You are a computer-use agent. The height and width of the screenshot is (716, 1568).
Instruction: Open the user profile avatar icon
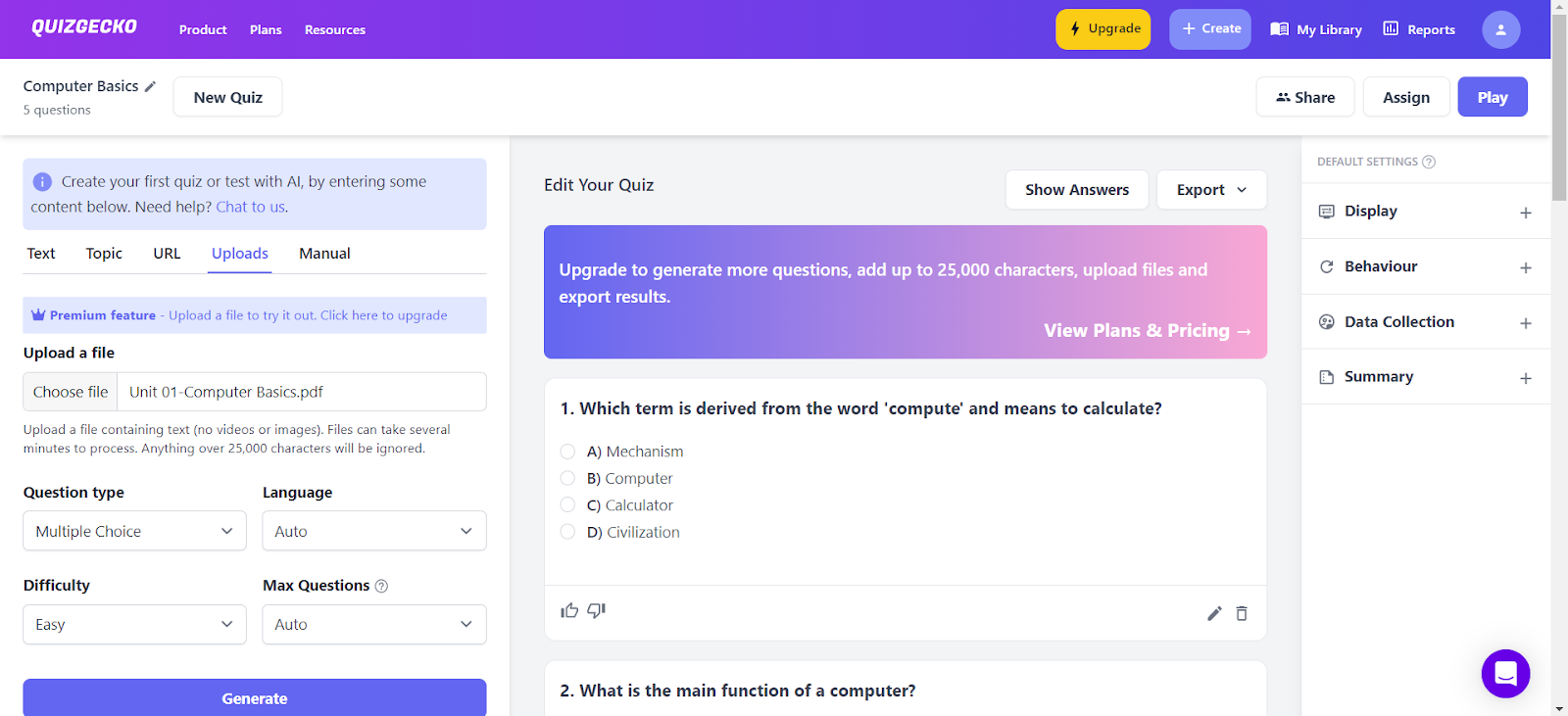click(1500, 29)
